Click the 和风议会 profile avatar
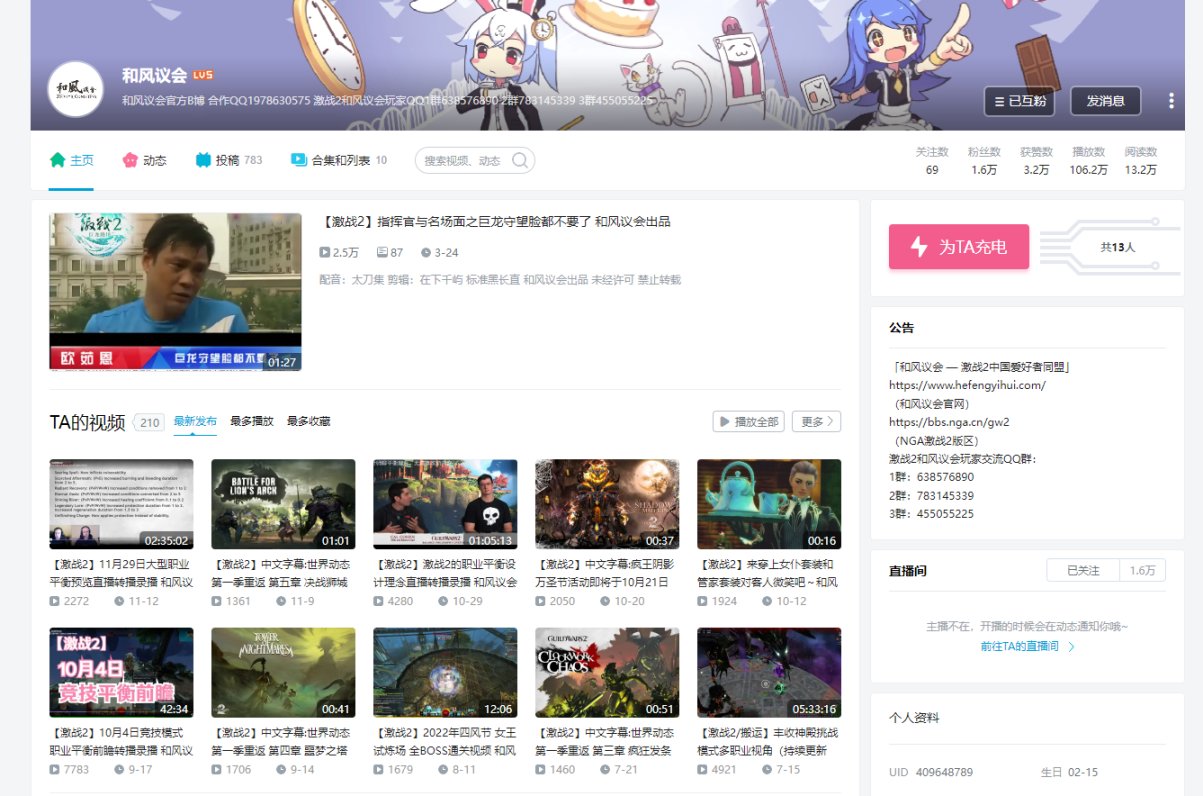Viewport: 1203px width, 796px height. tap(75, 89)
